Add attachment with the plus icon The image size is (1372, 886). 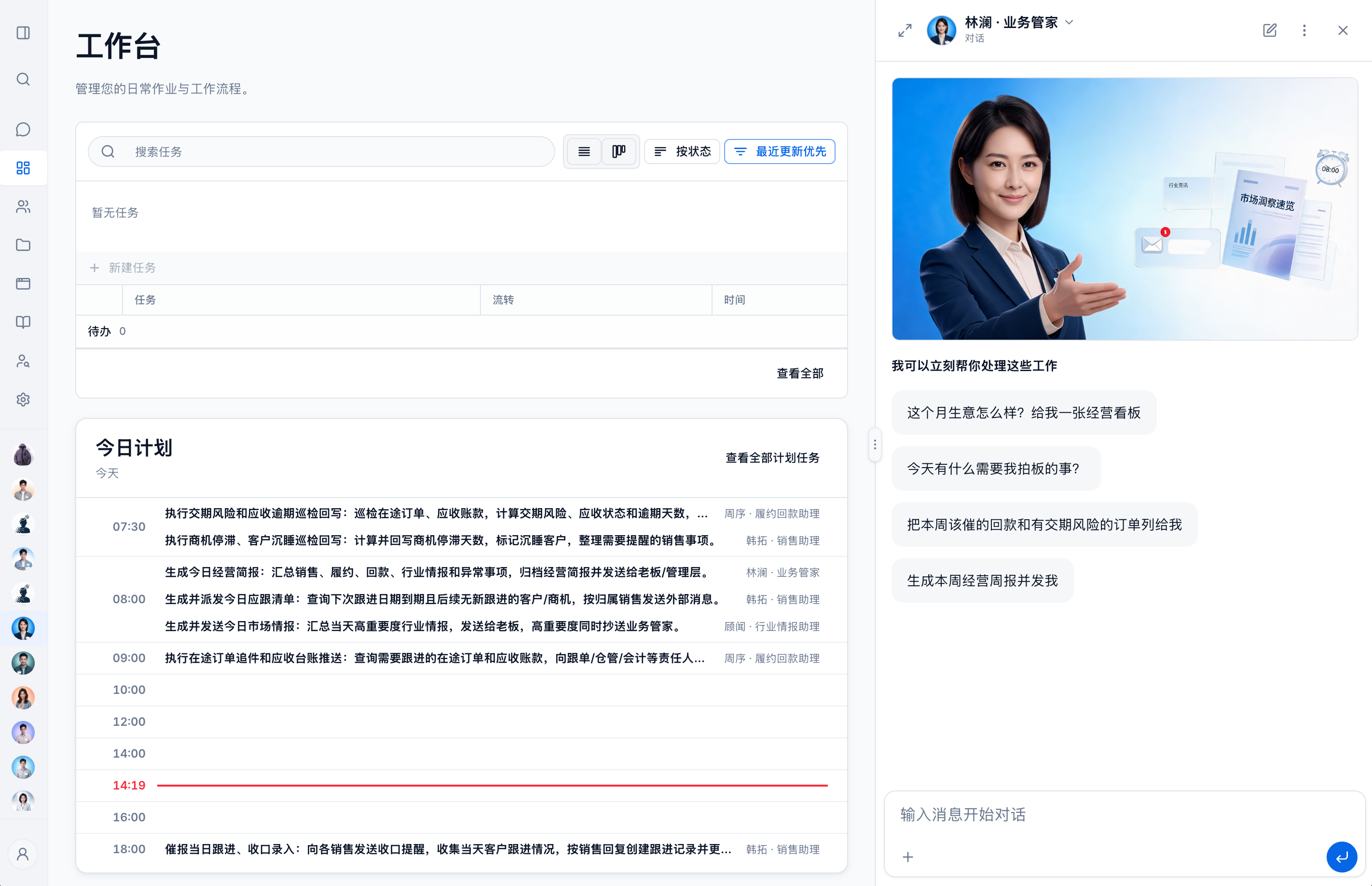(908, 857)
